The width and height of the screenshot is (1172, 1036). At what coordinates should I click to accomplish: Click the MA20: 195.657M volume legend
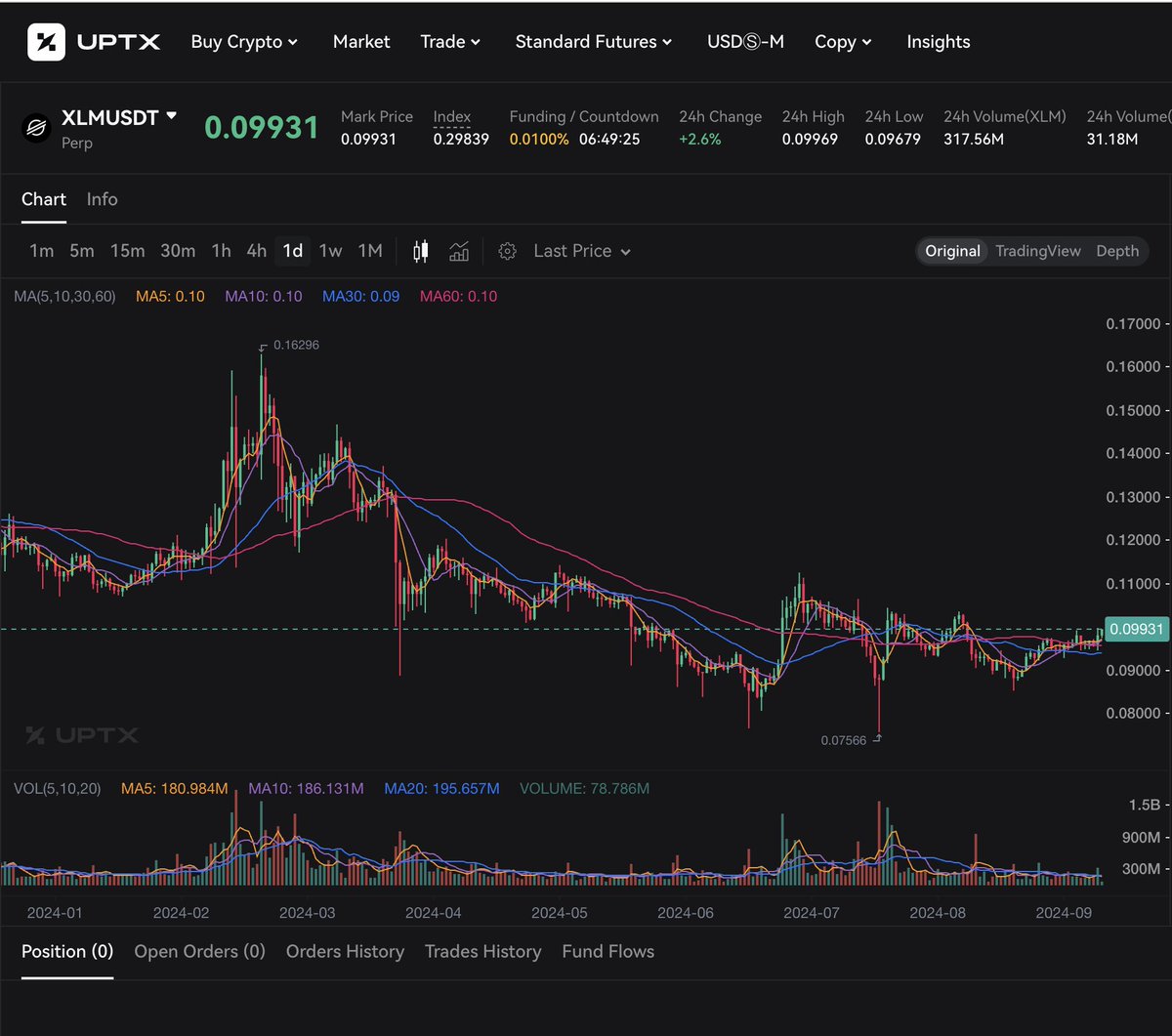pos(441,788)
